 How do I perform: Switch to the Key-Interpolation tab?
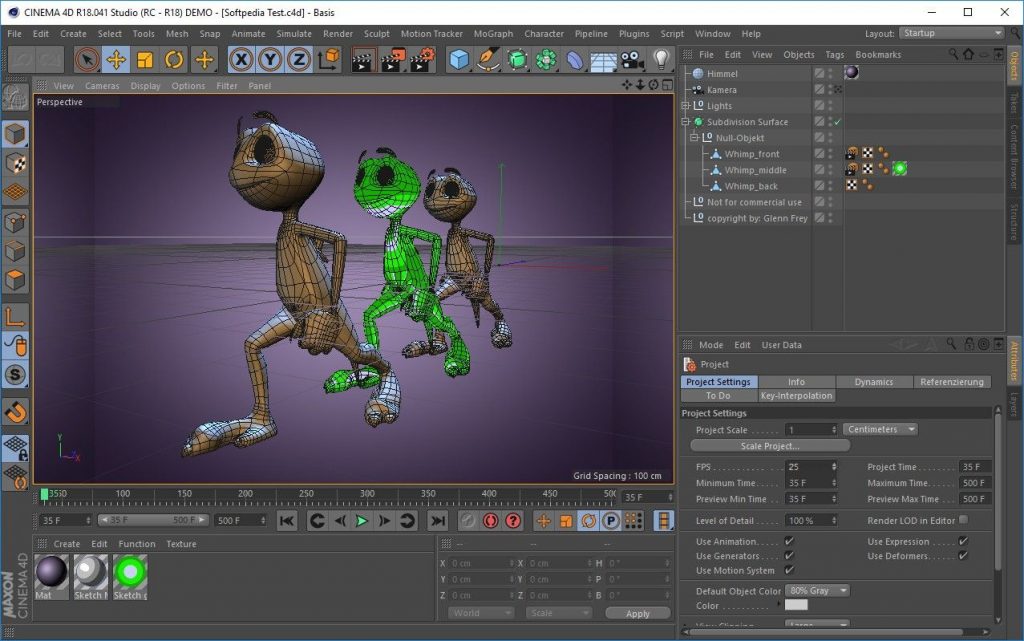[x=796, y=396]
